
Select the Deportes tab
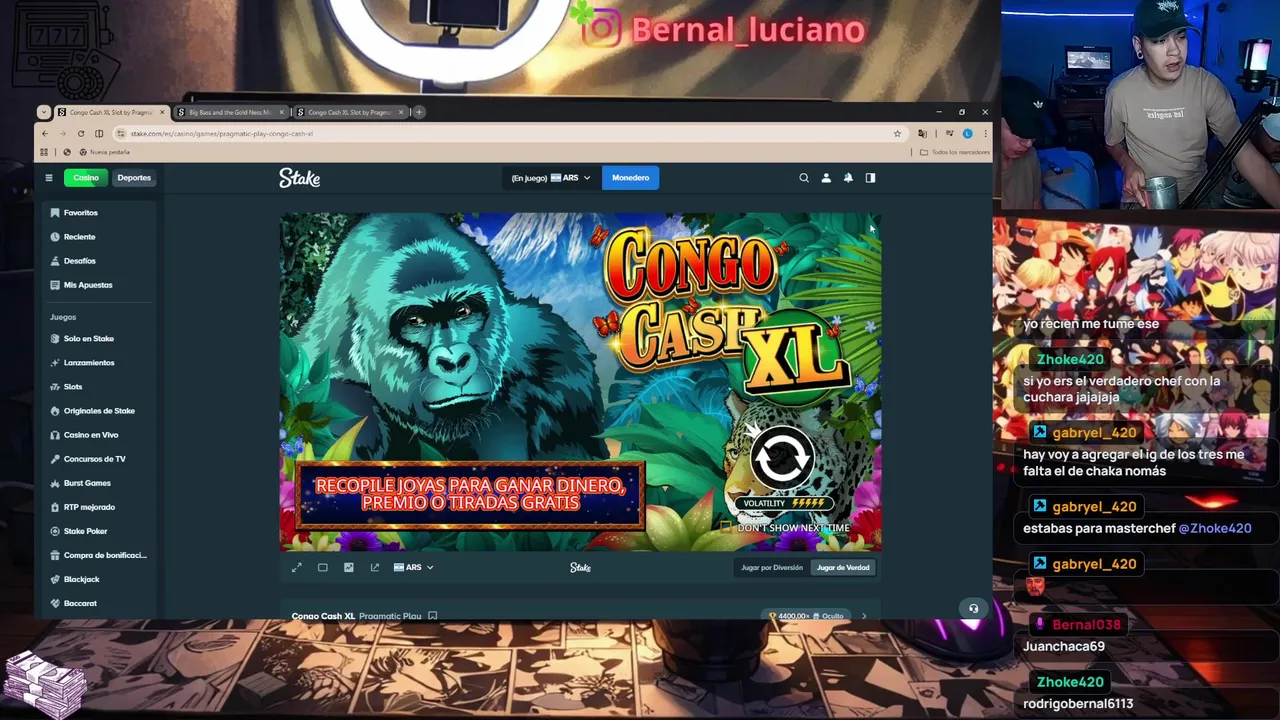(x=134, y=178)
